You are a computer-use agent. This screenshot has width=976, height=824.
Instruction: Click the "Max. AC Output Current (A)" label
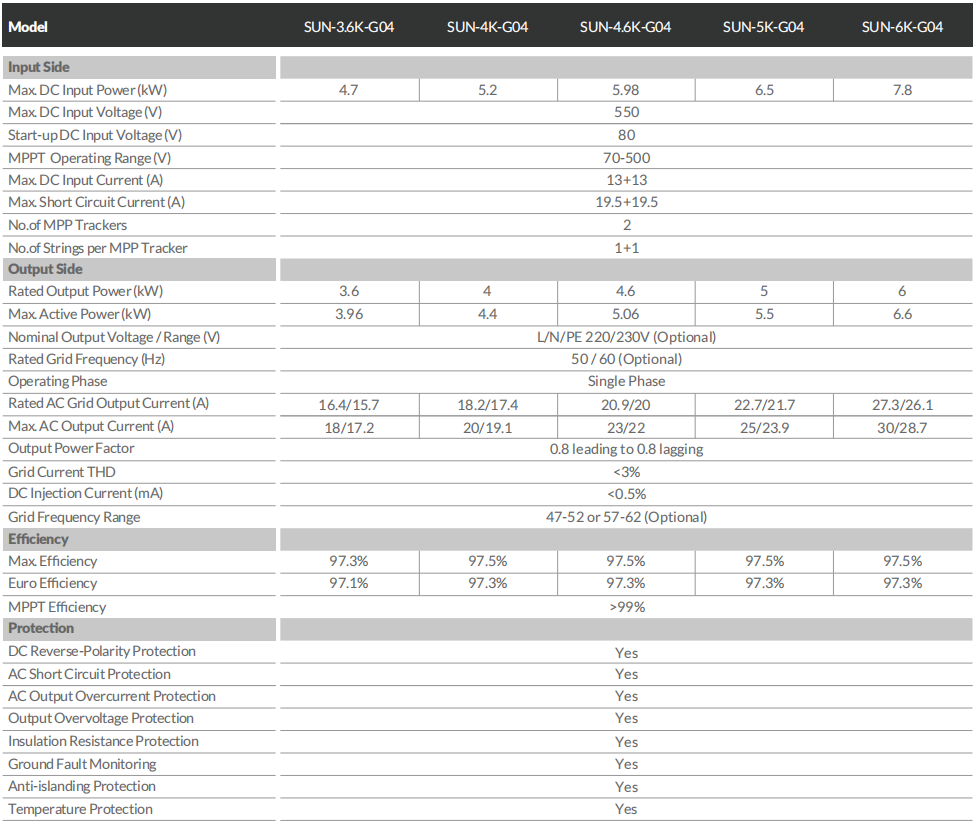(91, 426)
